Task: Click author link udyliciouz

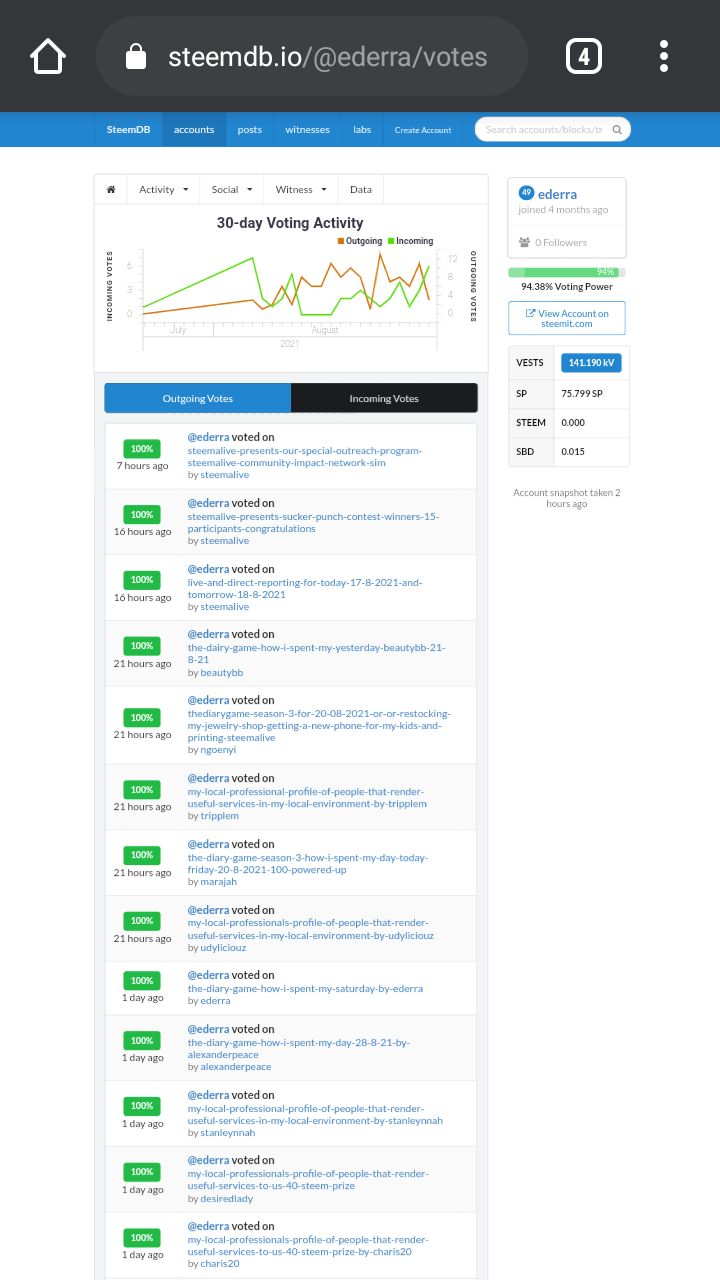Action: (x=223, y=948)
